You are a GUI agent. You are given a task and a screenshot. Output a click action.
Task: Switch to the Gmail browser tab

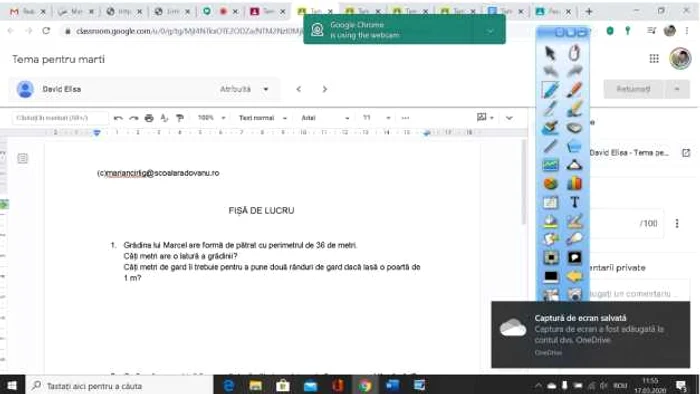27,12
